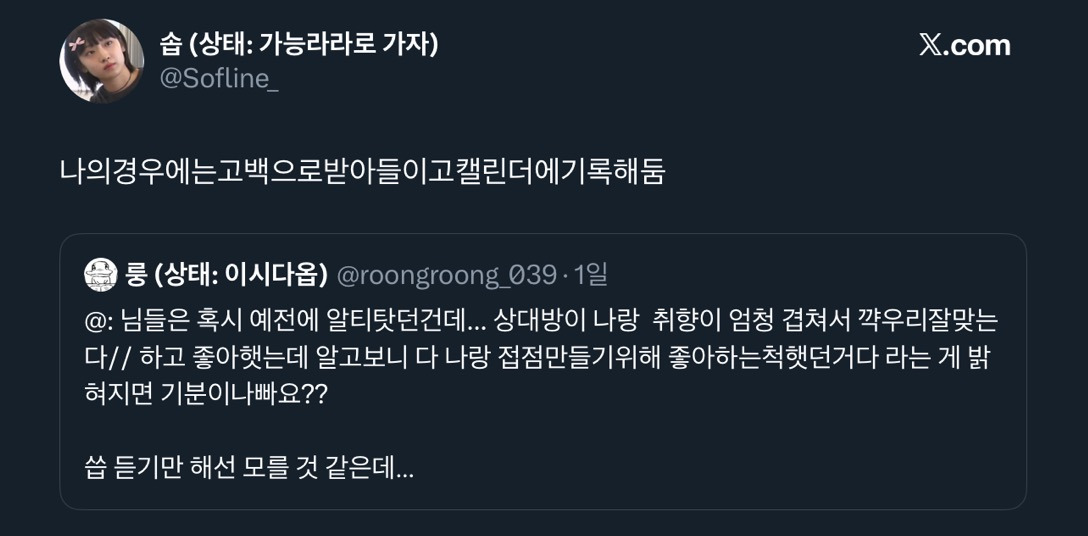Click the quoted line starting "@: 님들은 혹시"
This screenshot has width=1088, height=536.
[x=541, y=319]
